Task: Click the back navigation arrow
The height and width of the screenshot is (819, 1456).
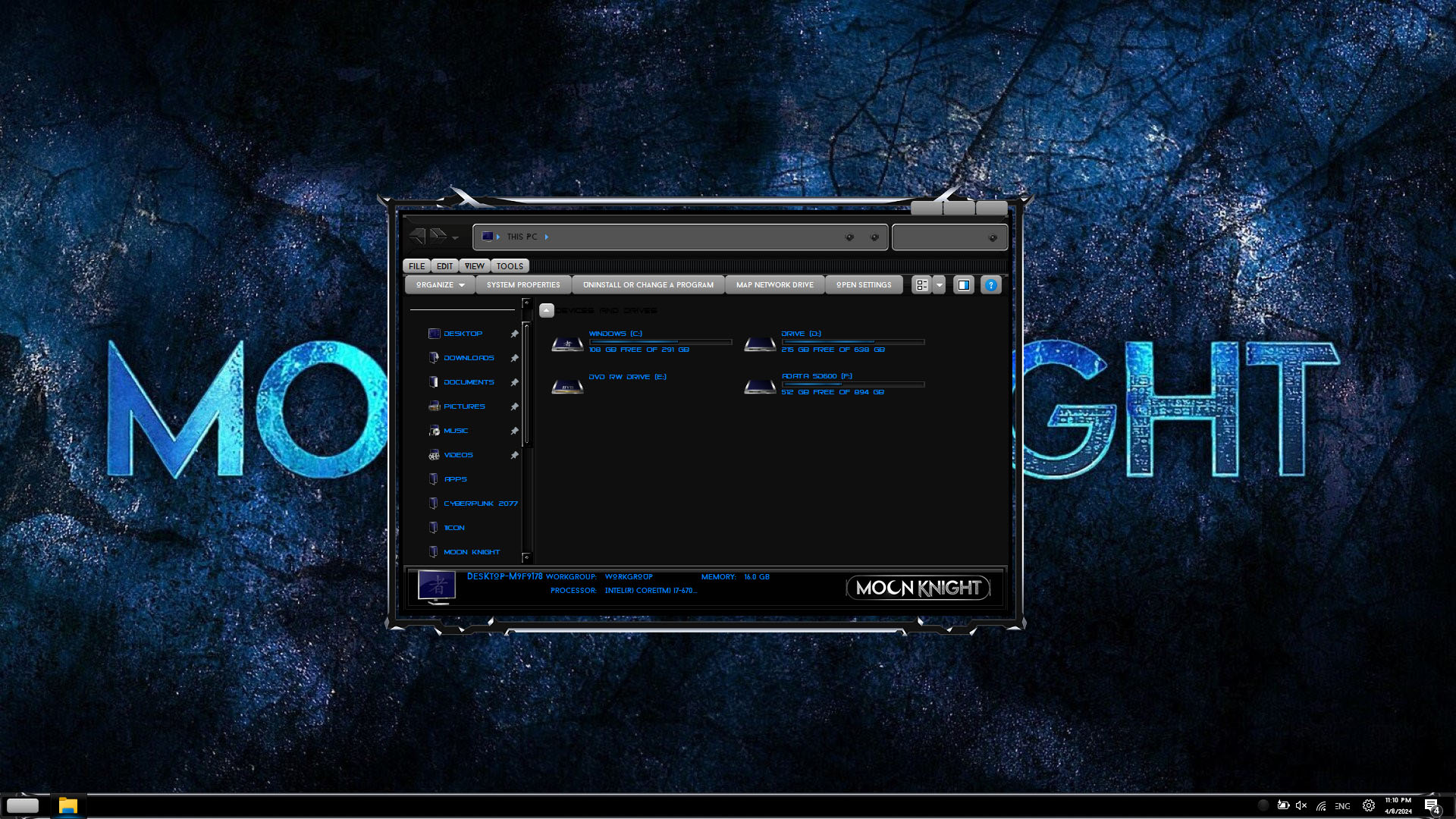Action: click(x=418, y=237)
